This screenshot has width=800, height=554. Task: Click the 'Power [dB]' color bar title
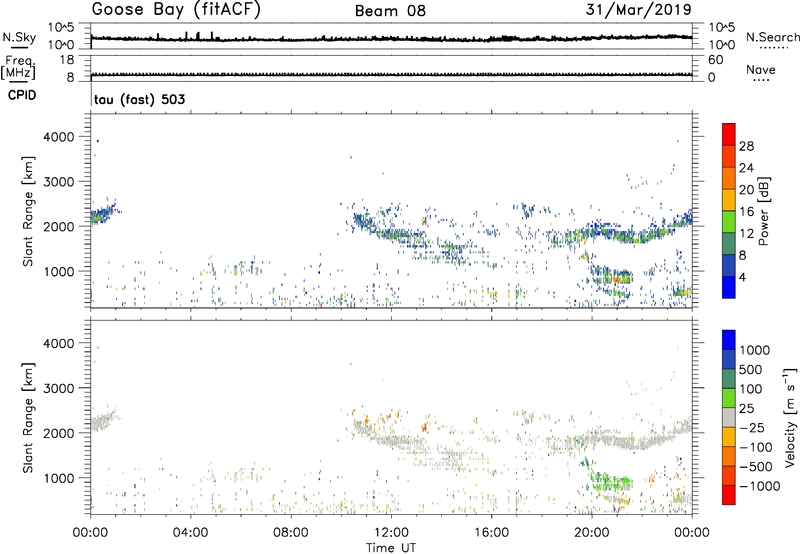[763, 211]
